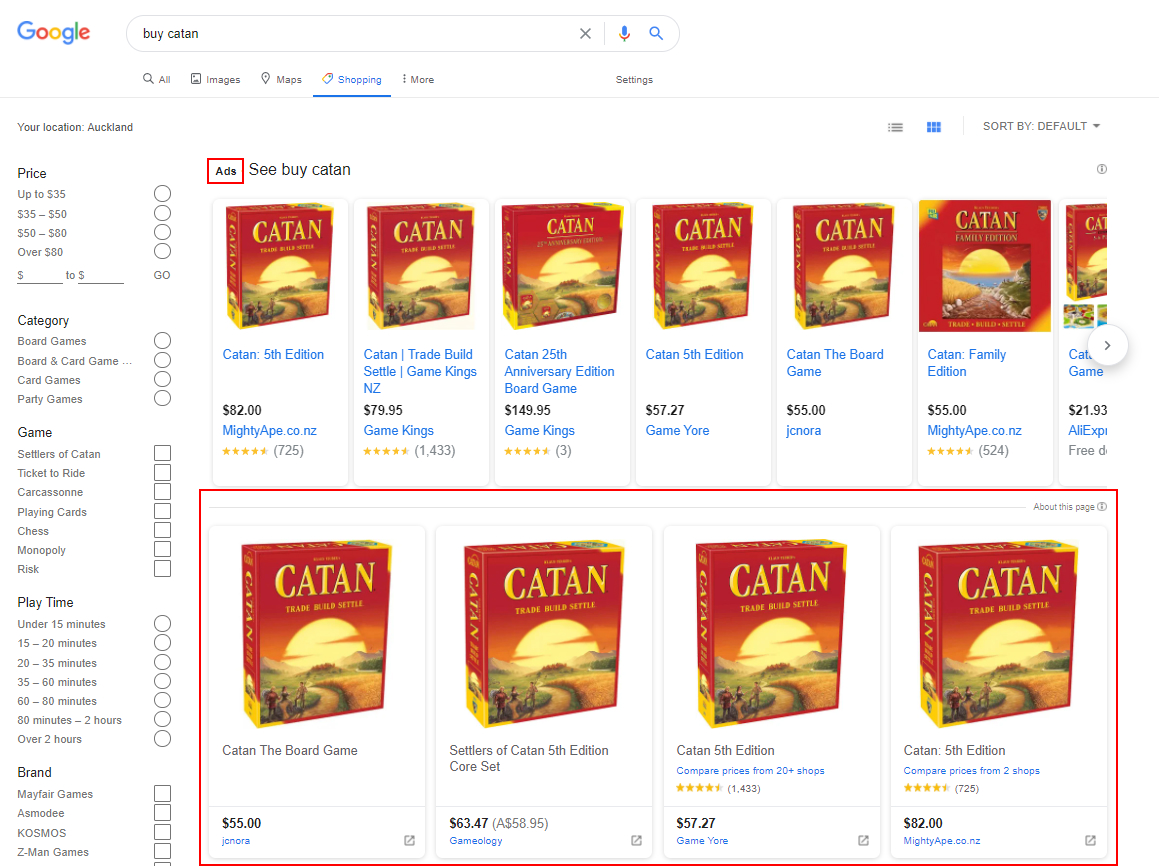This screenshot has width=1159, height=866.
Task: Click the Catan 25th Anniversary ad image
Action: pos(562,266)
